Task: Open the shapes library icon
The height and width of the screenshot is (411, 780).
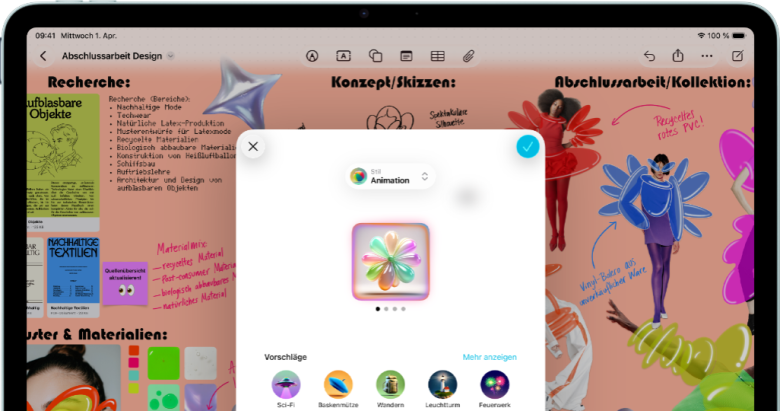Action: coord(375,56)
